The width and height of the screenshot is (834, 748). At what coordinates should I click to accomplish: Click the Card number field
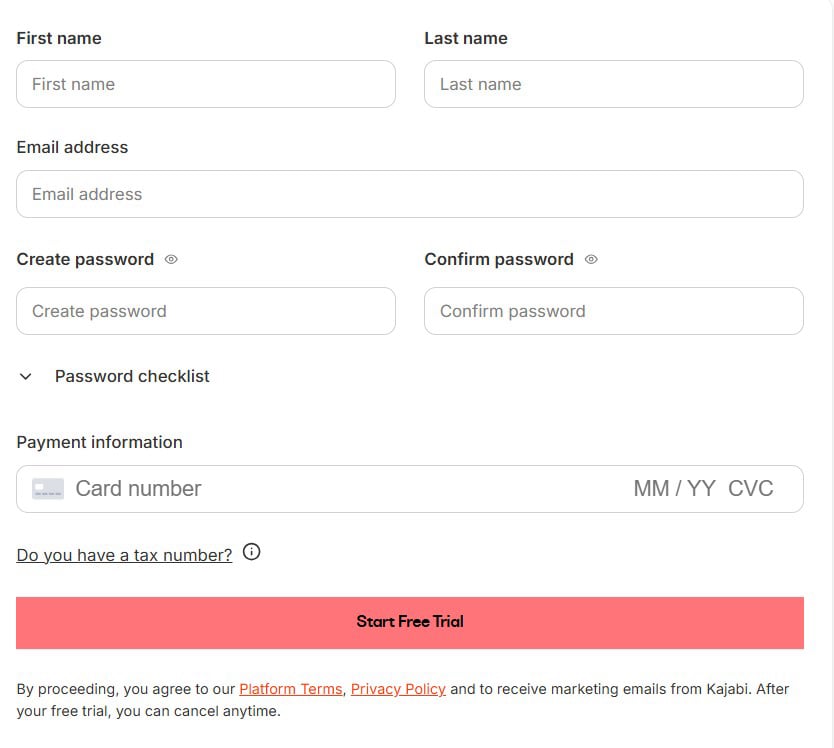click(x=300, y=489)
